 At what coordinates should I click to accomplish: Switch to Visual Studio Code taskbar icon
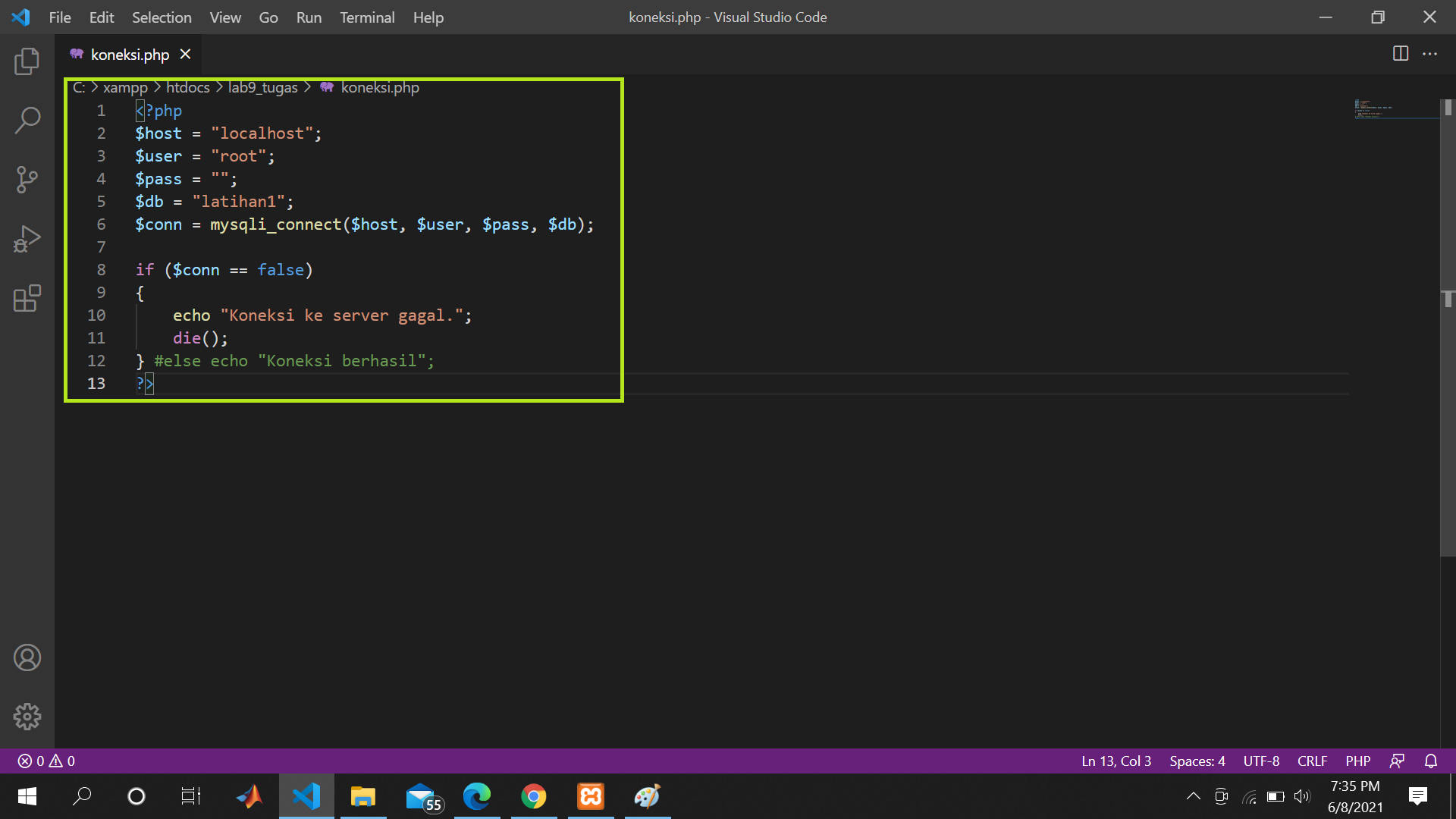coord(306,796)
